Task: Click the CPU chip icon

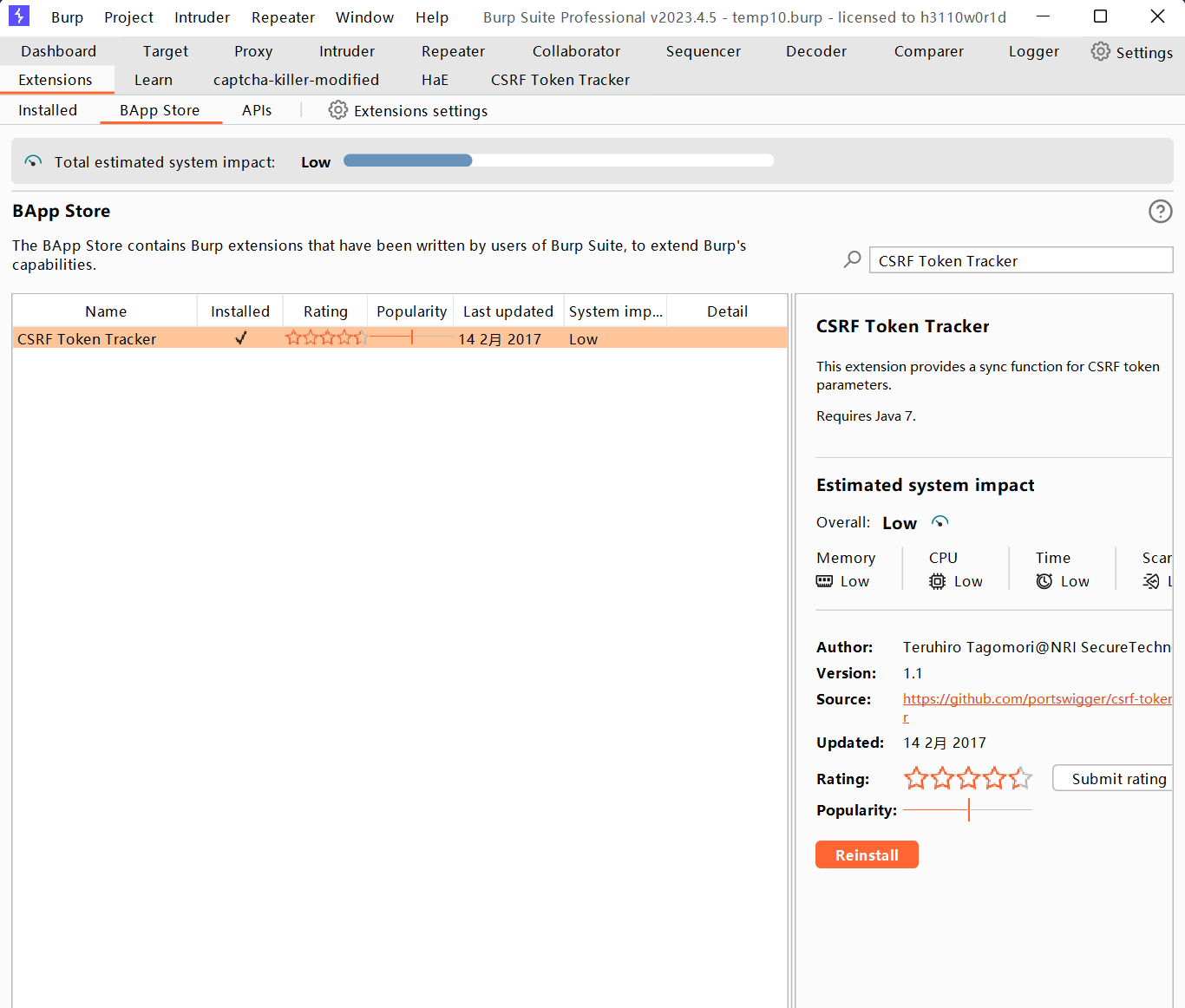Action: [937, 581]
